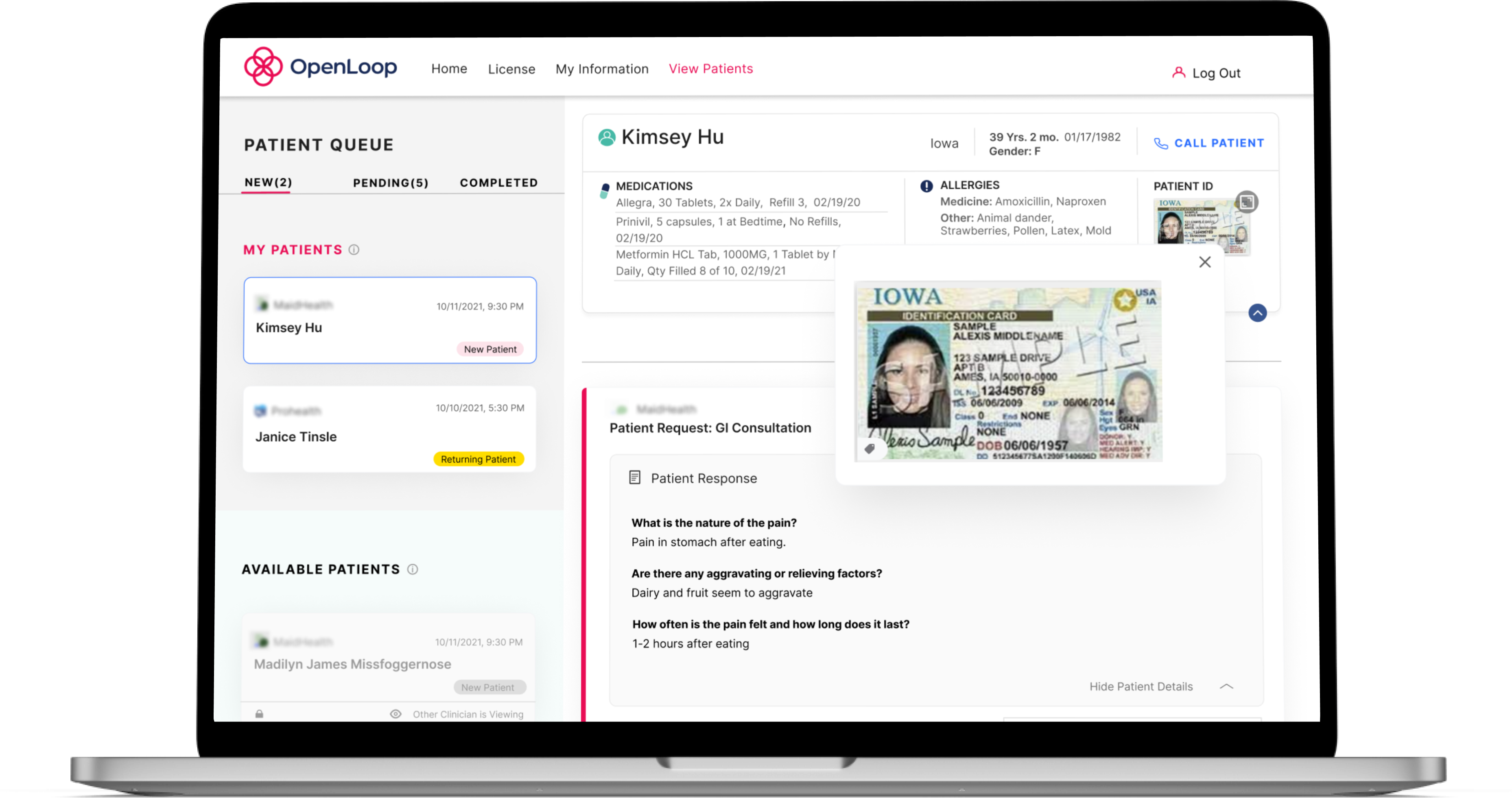Click the Prinivil medication entry

pyautogui.click(x=728, y=229)
